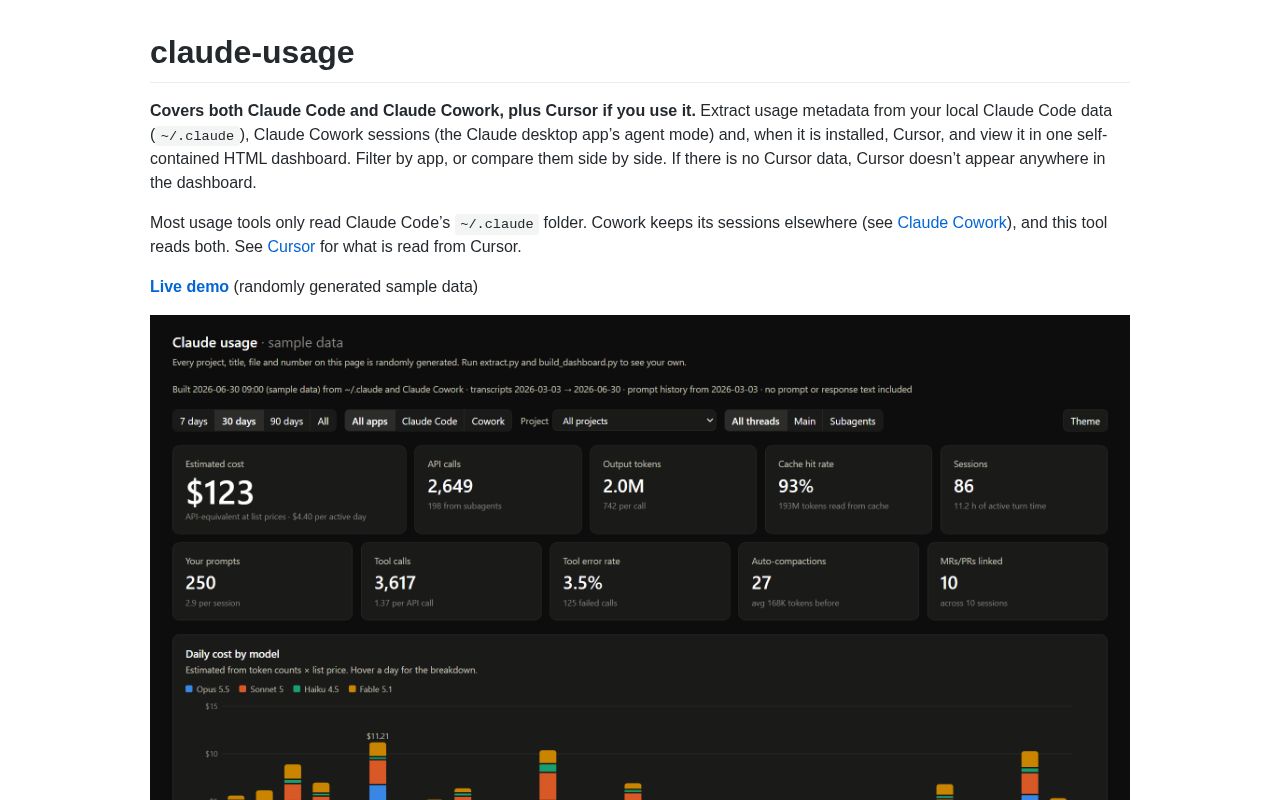Choose the All time range

point(323,421)
